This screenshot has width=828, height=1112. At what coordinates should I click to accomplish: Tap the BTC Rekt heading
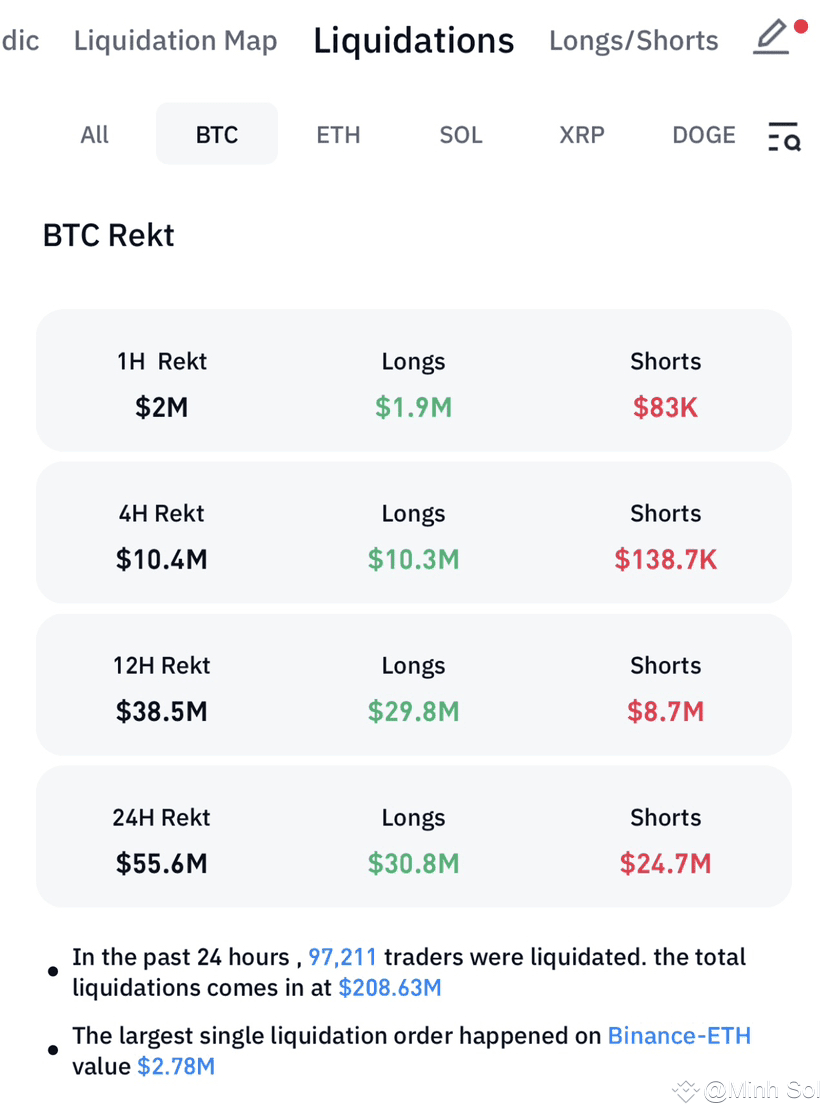(x=109, y=235)
